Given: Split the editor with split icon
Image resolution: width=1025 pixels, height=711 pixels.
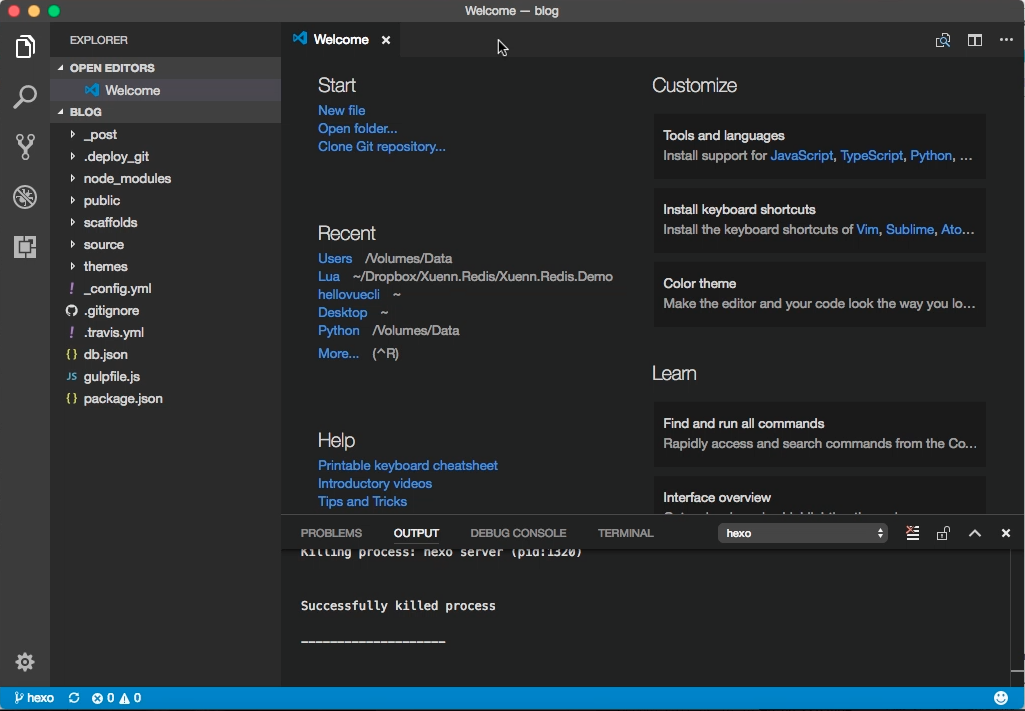Looking at the screenshot, I should (x=975, y=41).
